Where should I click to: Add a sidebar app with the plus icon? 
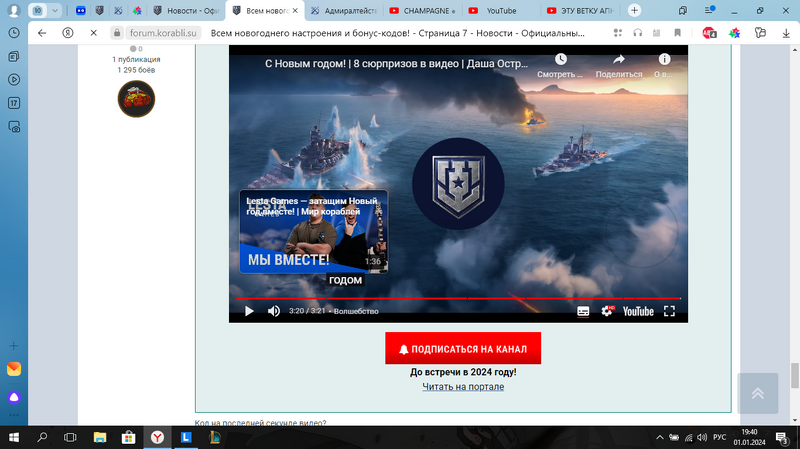click(x=14, y=346)
